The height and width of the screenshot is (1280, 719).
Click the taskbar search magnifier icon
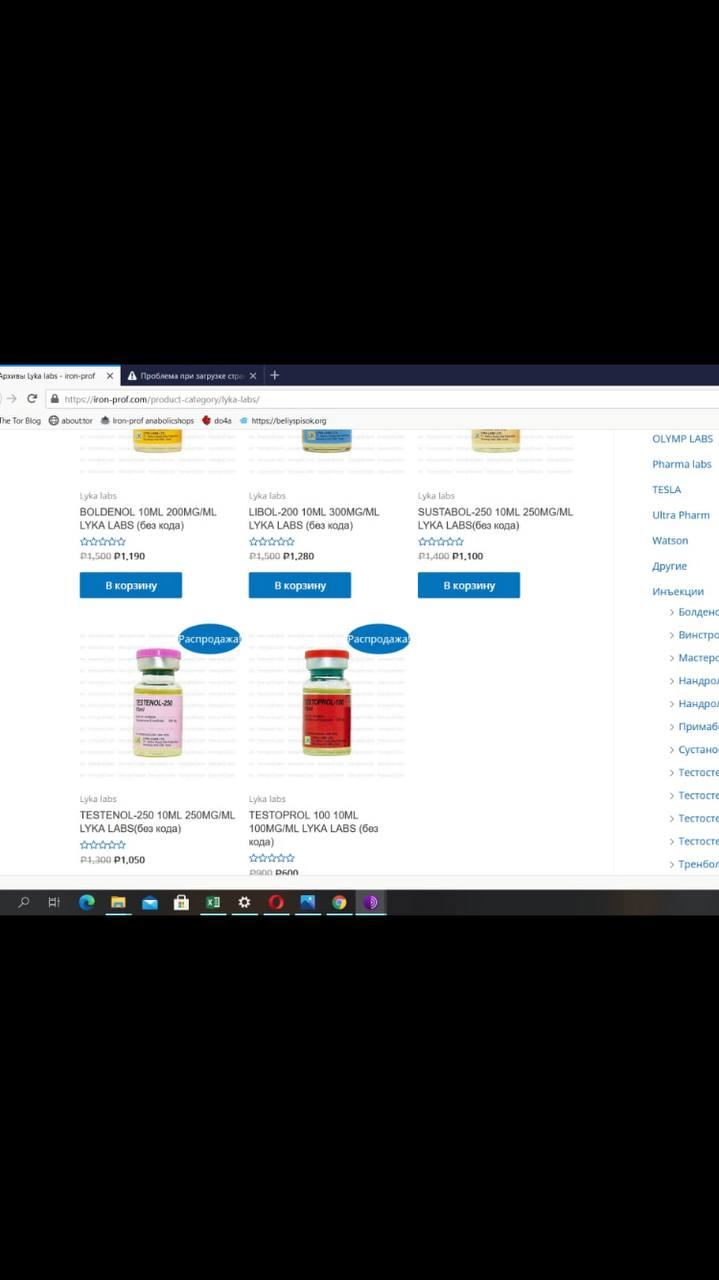(24, 902)
